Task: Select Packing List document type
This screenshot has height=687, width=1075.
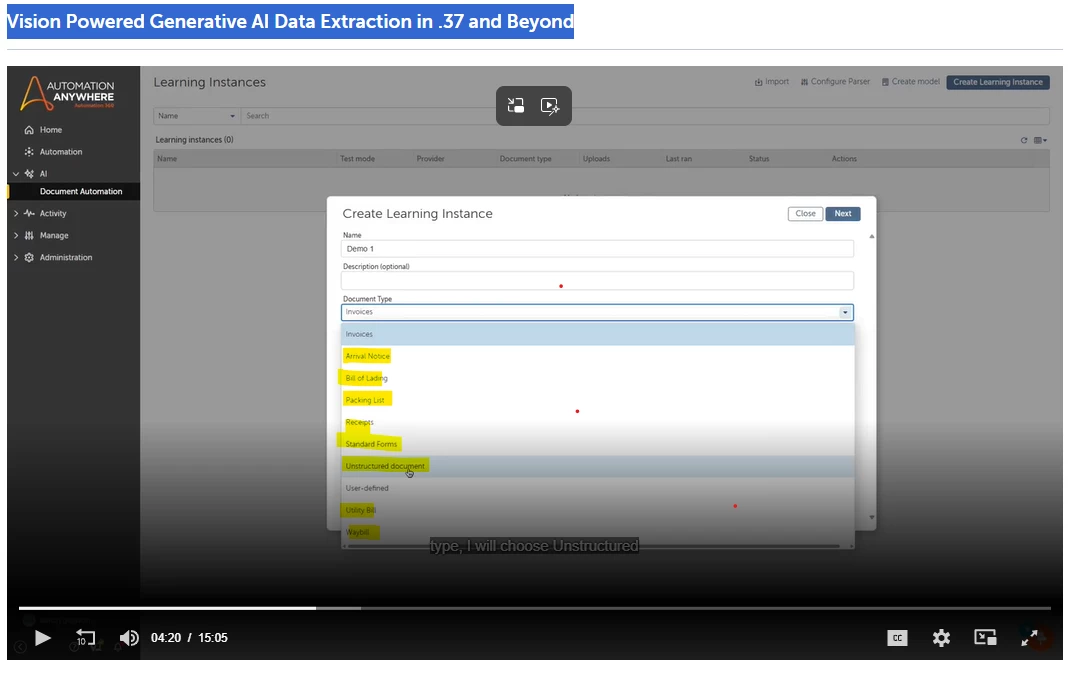Action: (597, 400)
